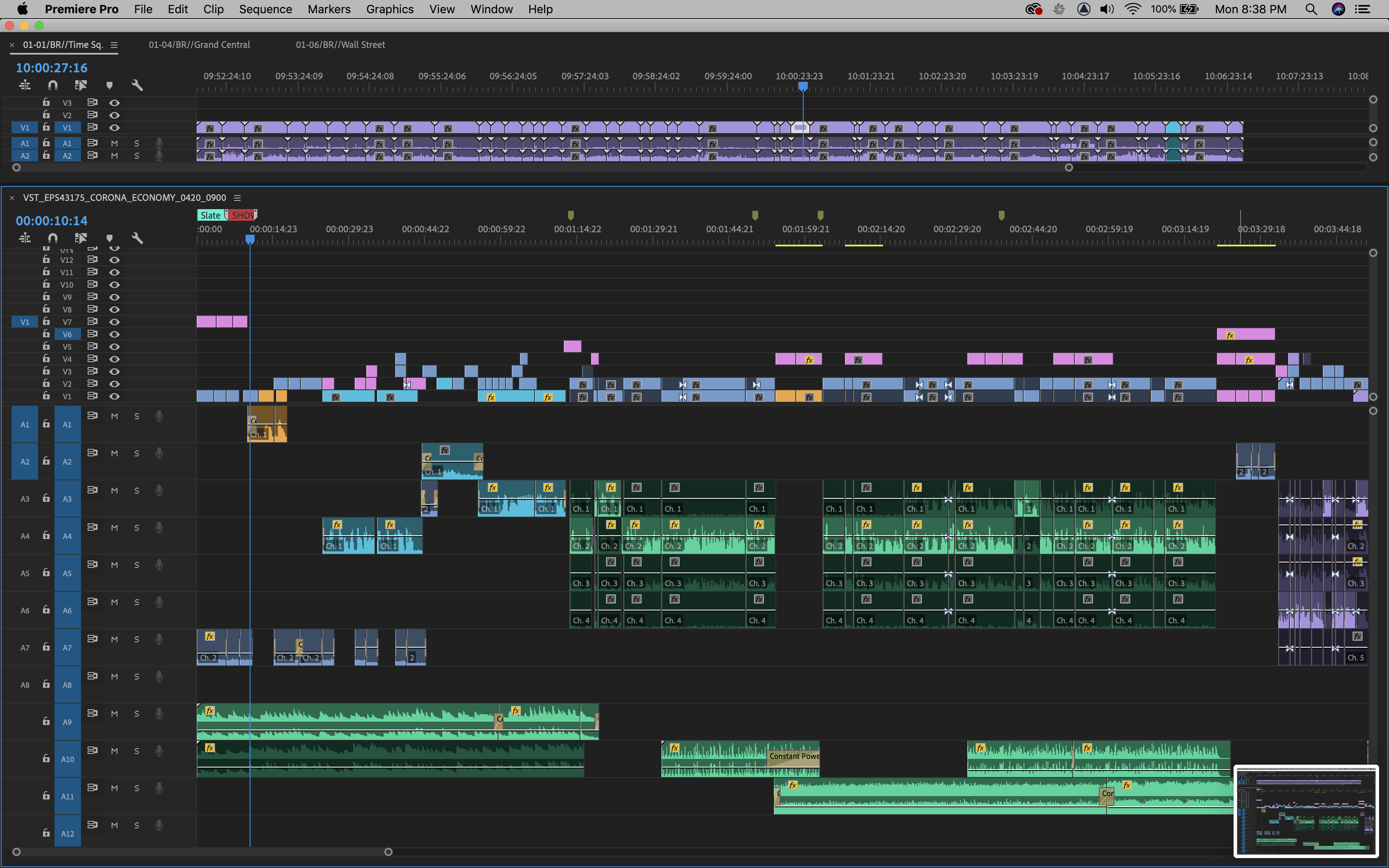This screenshot has height=868, width=1389.
Task: Click the red SHOW marker label
Action: click(x=242, y=215)
